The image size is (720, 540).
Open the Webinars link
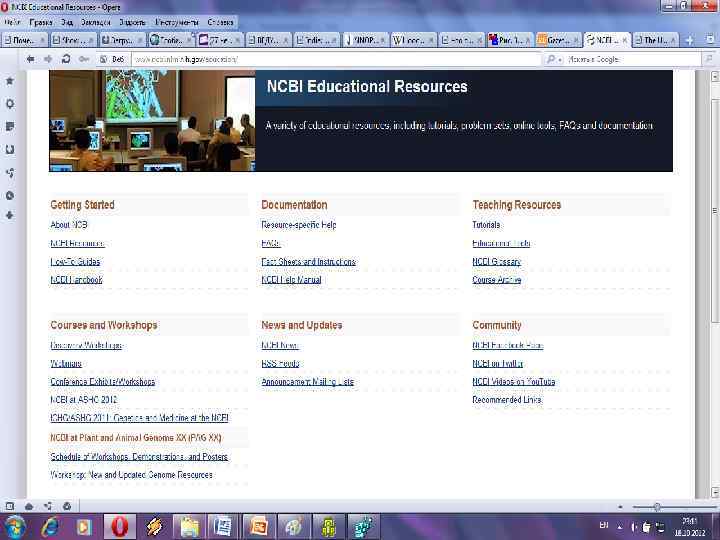point(66,363)
